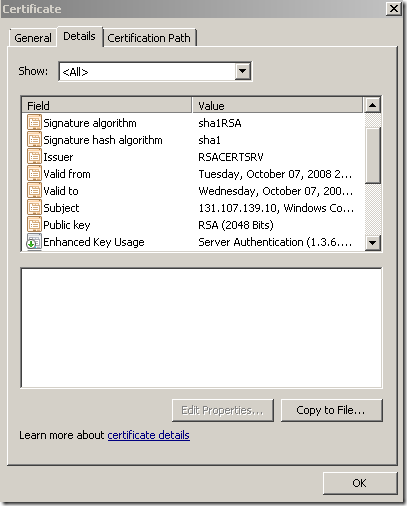407x506 pixels.
Task: Click the value '131.107.139.10, Windows Co...'
Action: pos(276,208)
